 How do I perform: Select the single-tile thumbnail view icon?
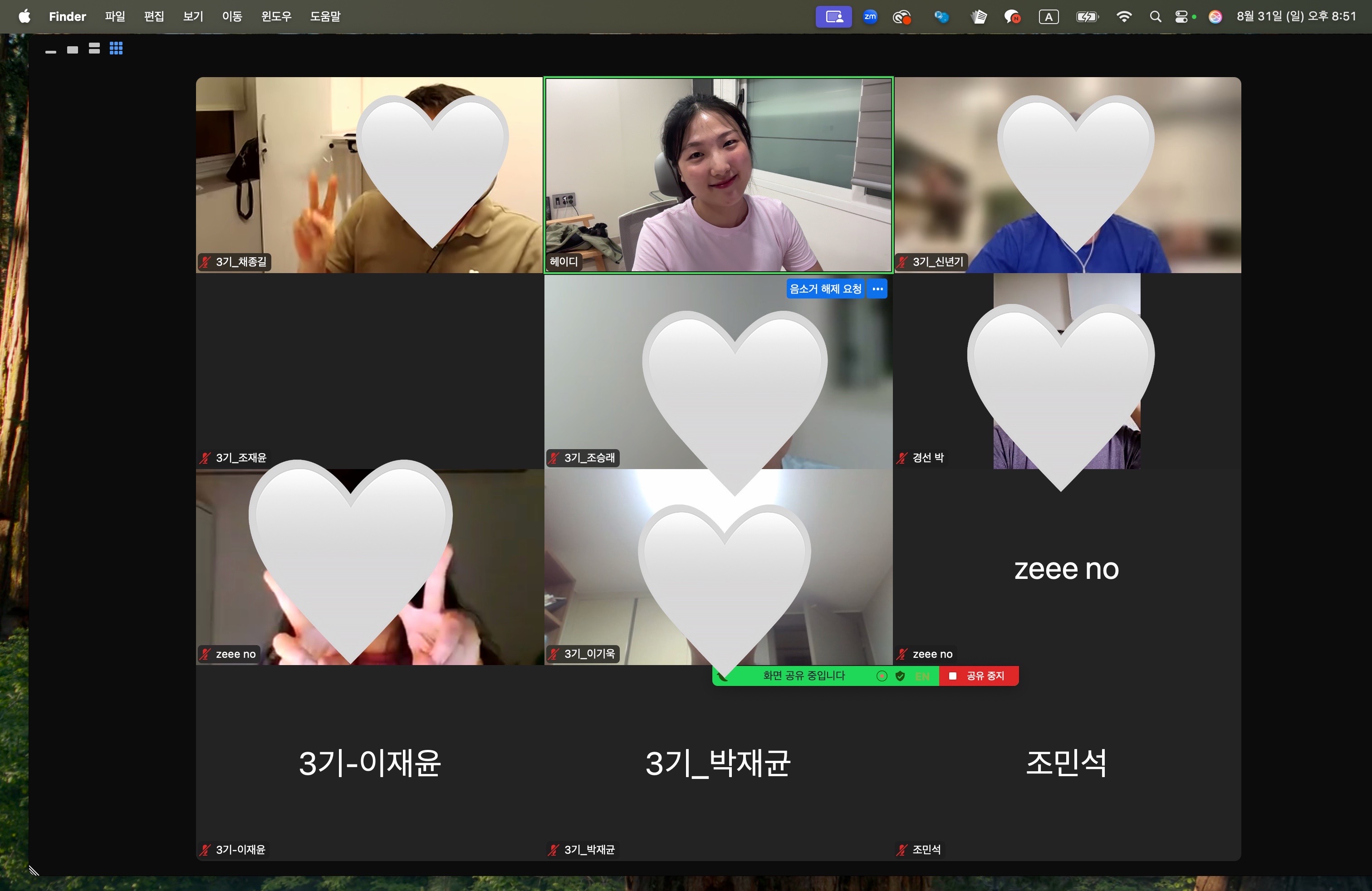click(x=73, y=50)
